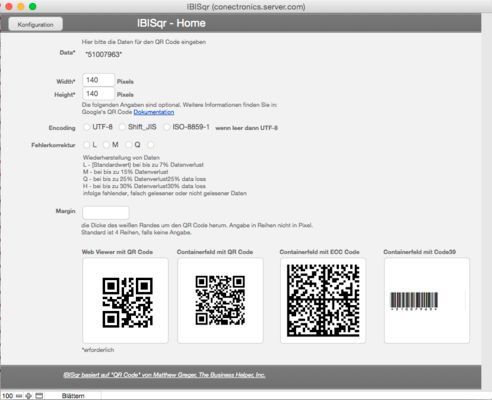The height and width of the screenshot is (400, 492).
Task: Click the 'L - (Standardwert)' description line
Action: tap(143, 165)
